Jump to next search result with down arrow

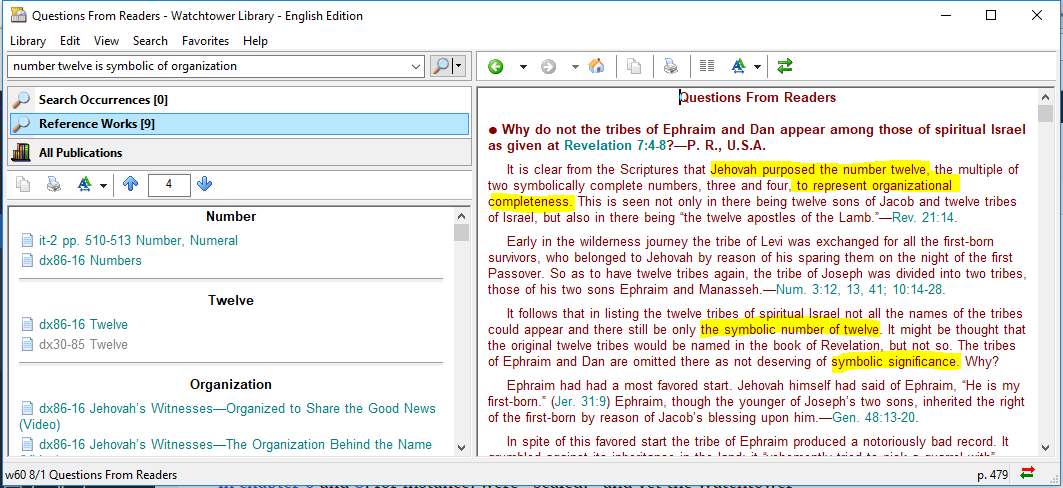(204, 184)
